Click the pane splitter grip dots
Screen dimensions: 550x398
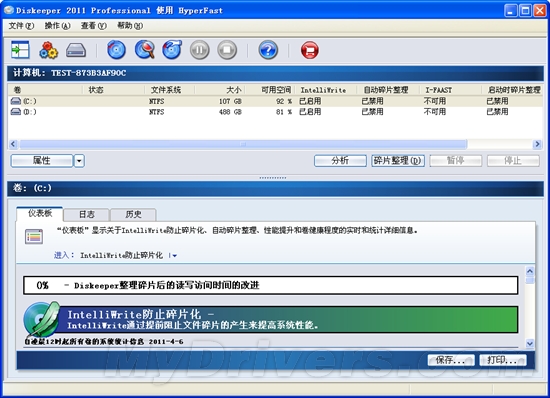(273, 178)
